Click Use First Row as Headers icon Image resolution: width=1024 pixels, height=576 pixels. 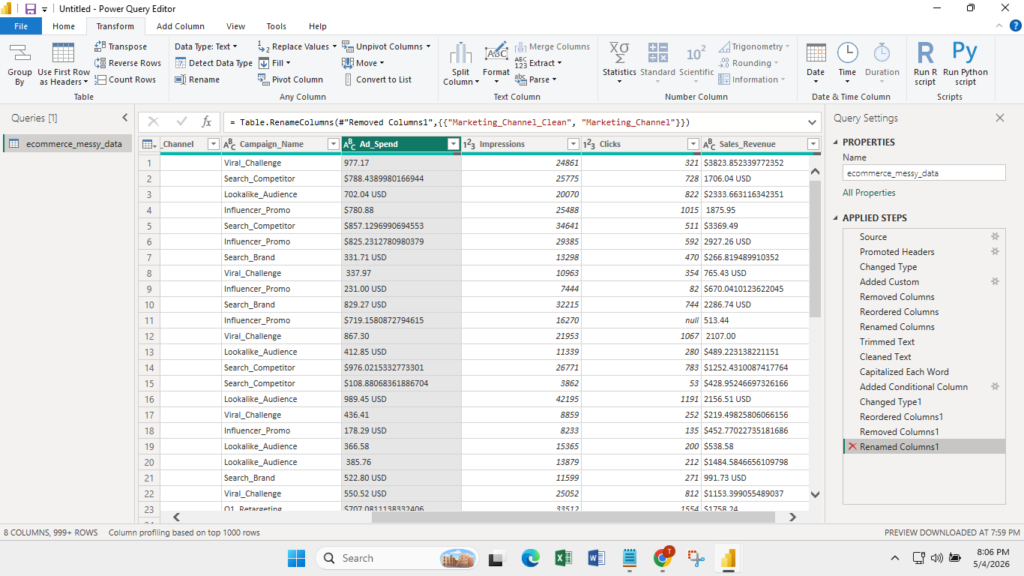pyautogui.click(x=63, y=64)
